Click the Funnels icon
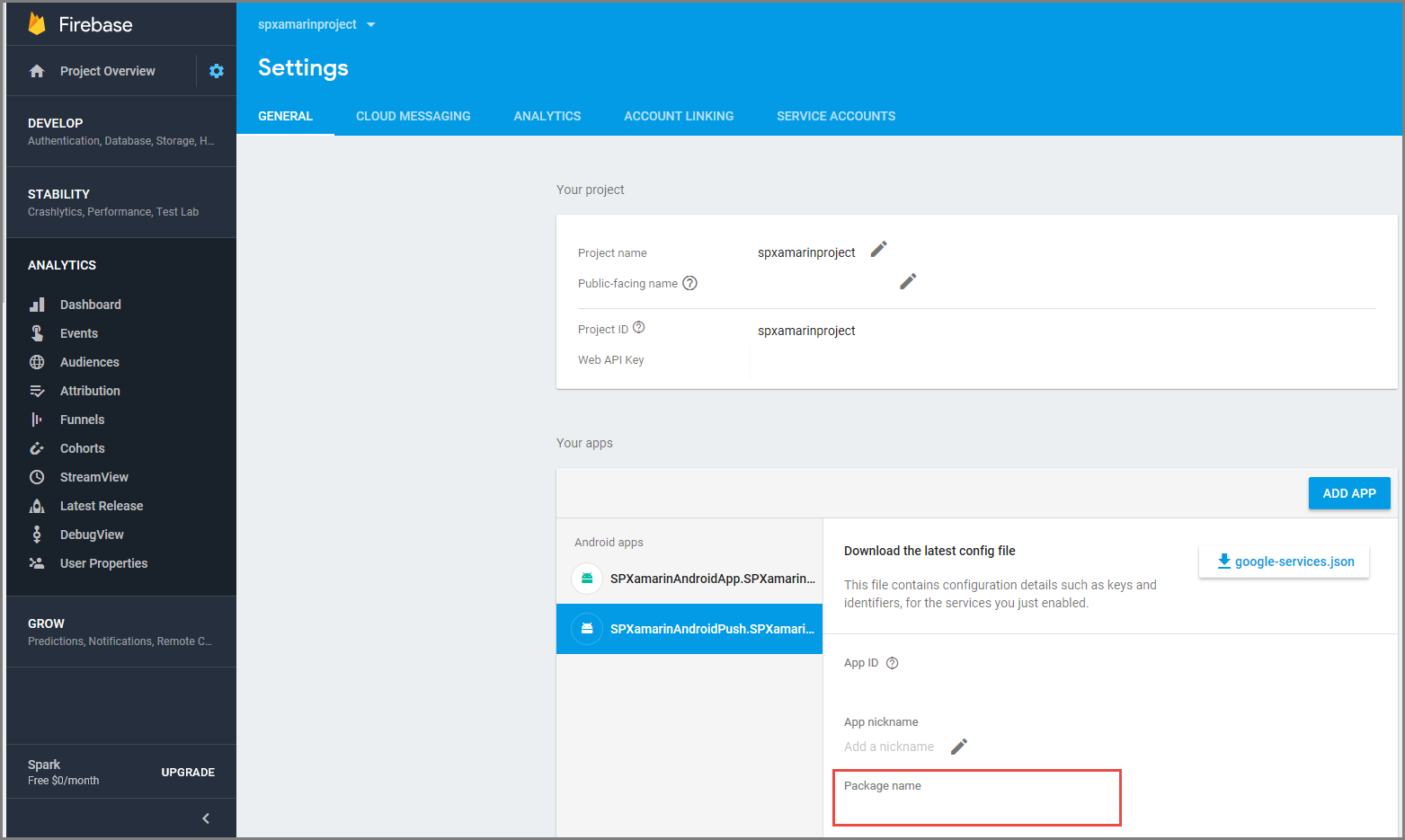Viewport: 1405px width, 840px height. pyautogui.click(x=37, y=420)
